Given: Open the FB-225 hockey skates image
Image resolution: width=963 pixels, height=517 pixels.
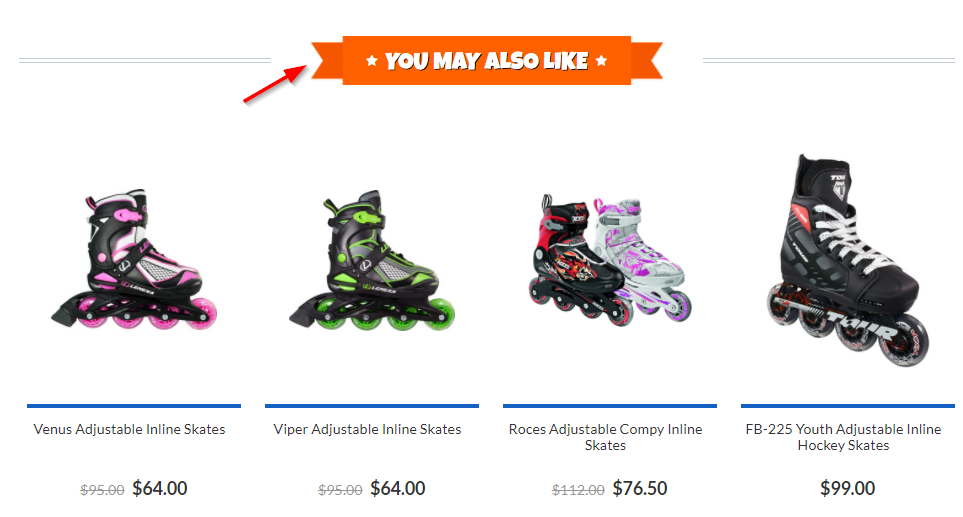Looking at the screenshot, I should click(848, 260).
